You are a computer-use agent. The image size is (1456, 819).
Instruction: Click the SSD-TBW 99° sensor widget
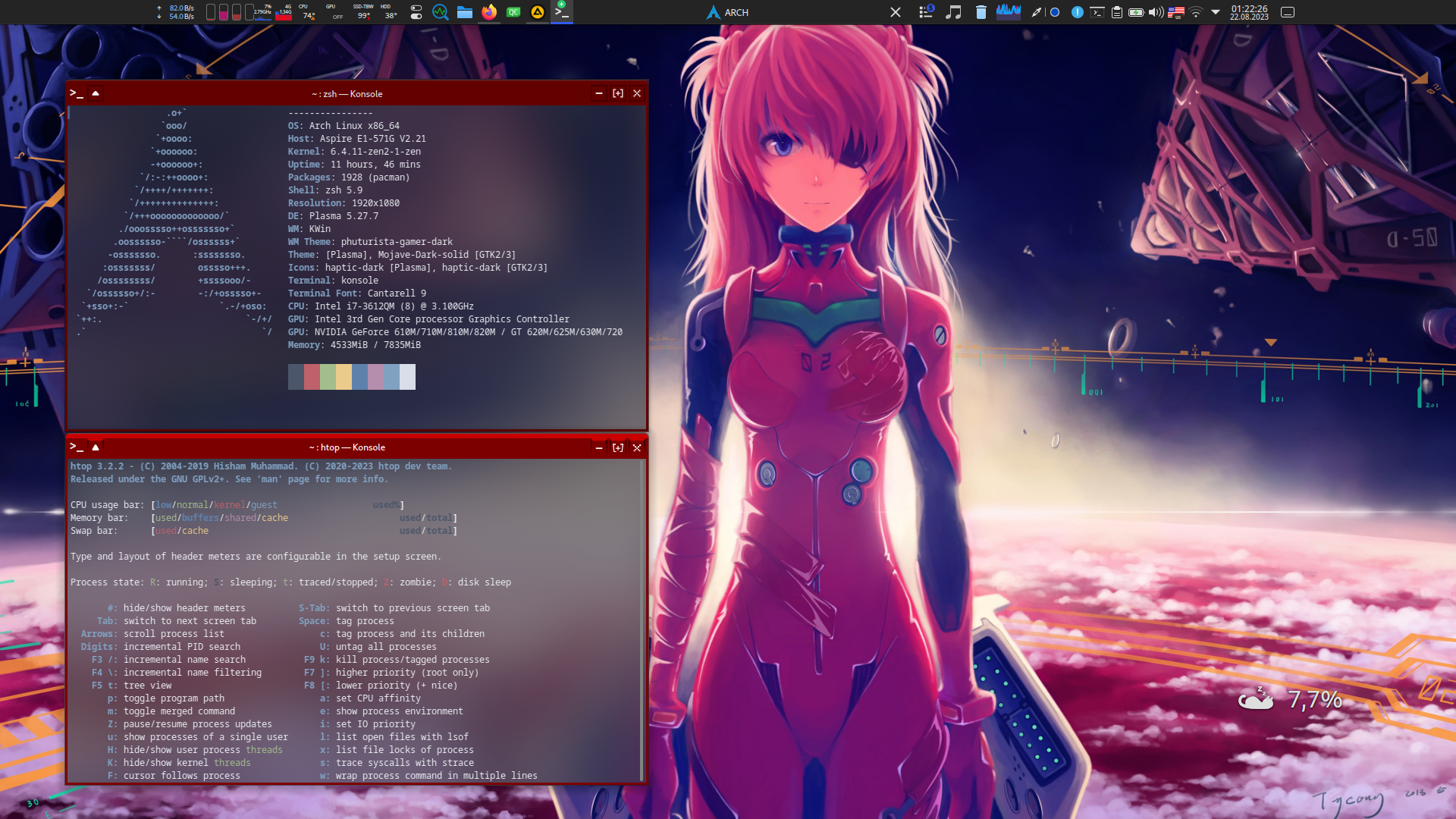pos(363,12)
